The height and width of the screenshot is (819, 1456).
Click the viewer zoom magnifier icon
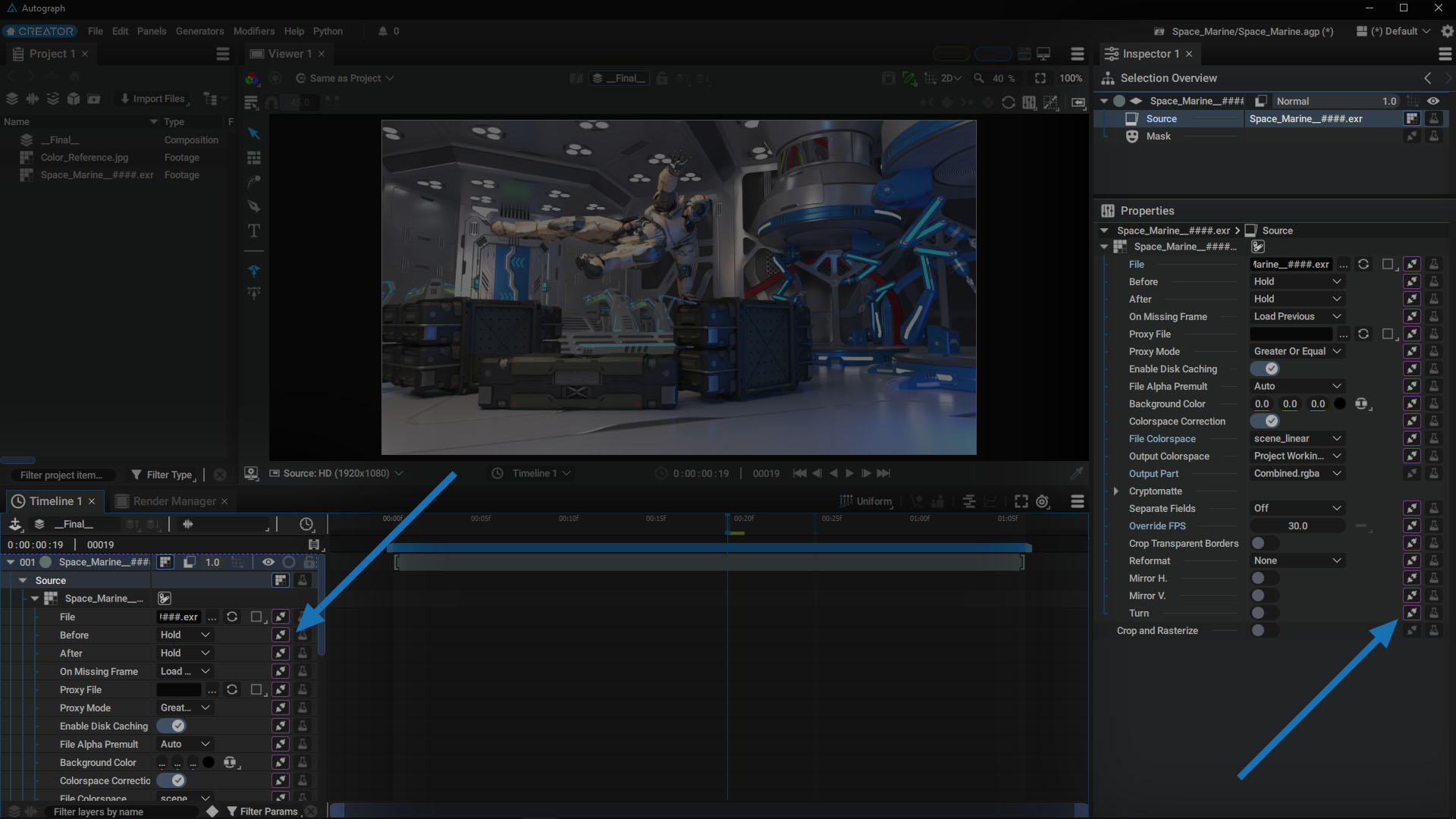(x=979, y=78)
